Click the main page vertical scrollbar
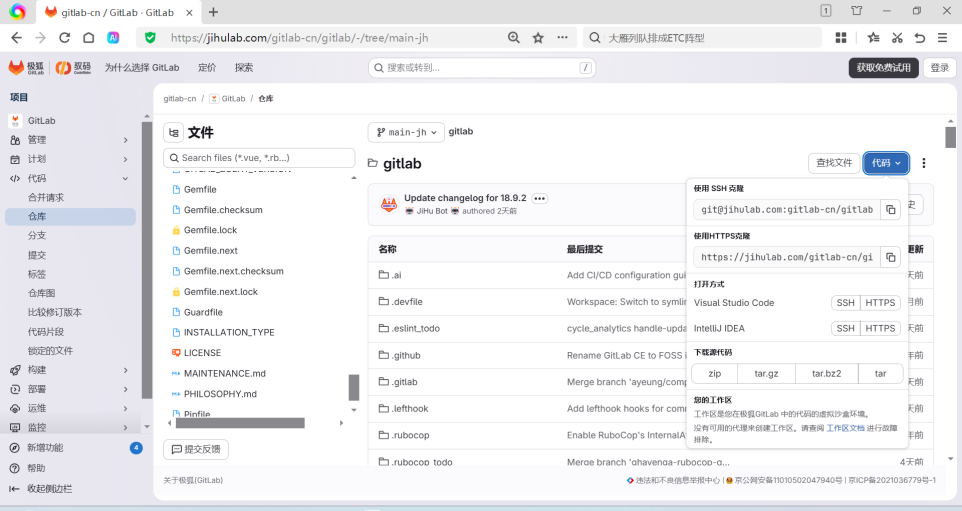 click(x=950, y=137)
